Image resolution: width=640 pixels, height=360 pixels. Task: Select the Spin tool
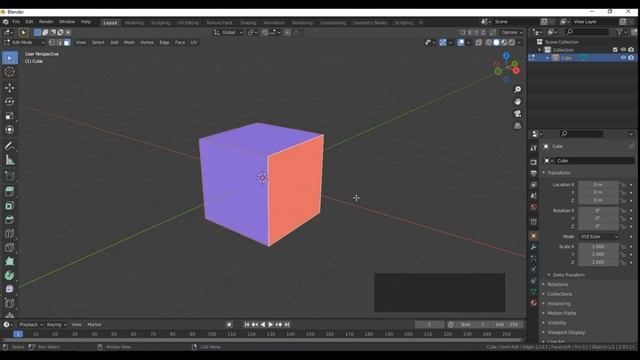coord(10,276)
